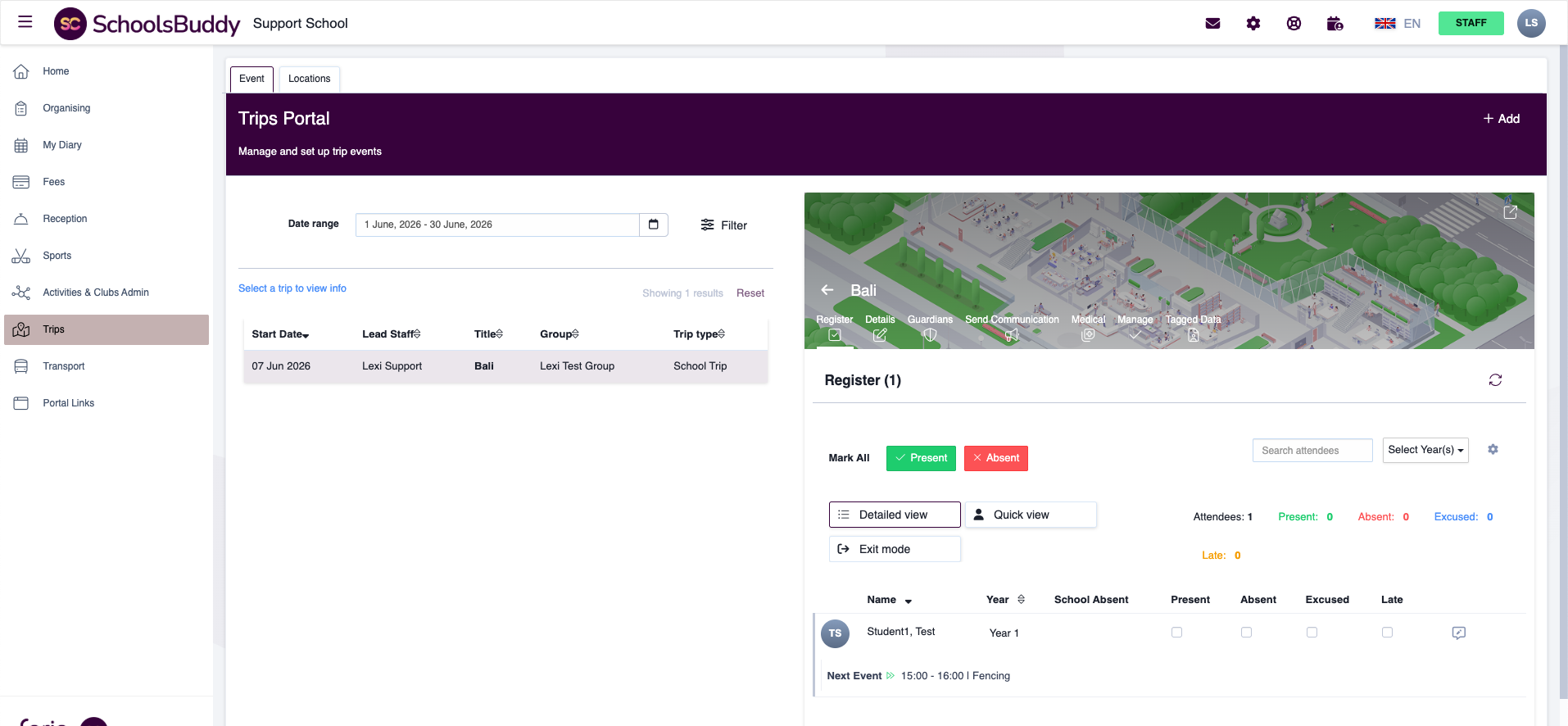Expand the Select Year(s) dropdown
The width and height of the screenshot is (1568, 726).
click(x=1425, y=450)
